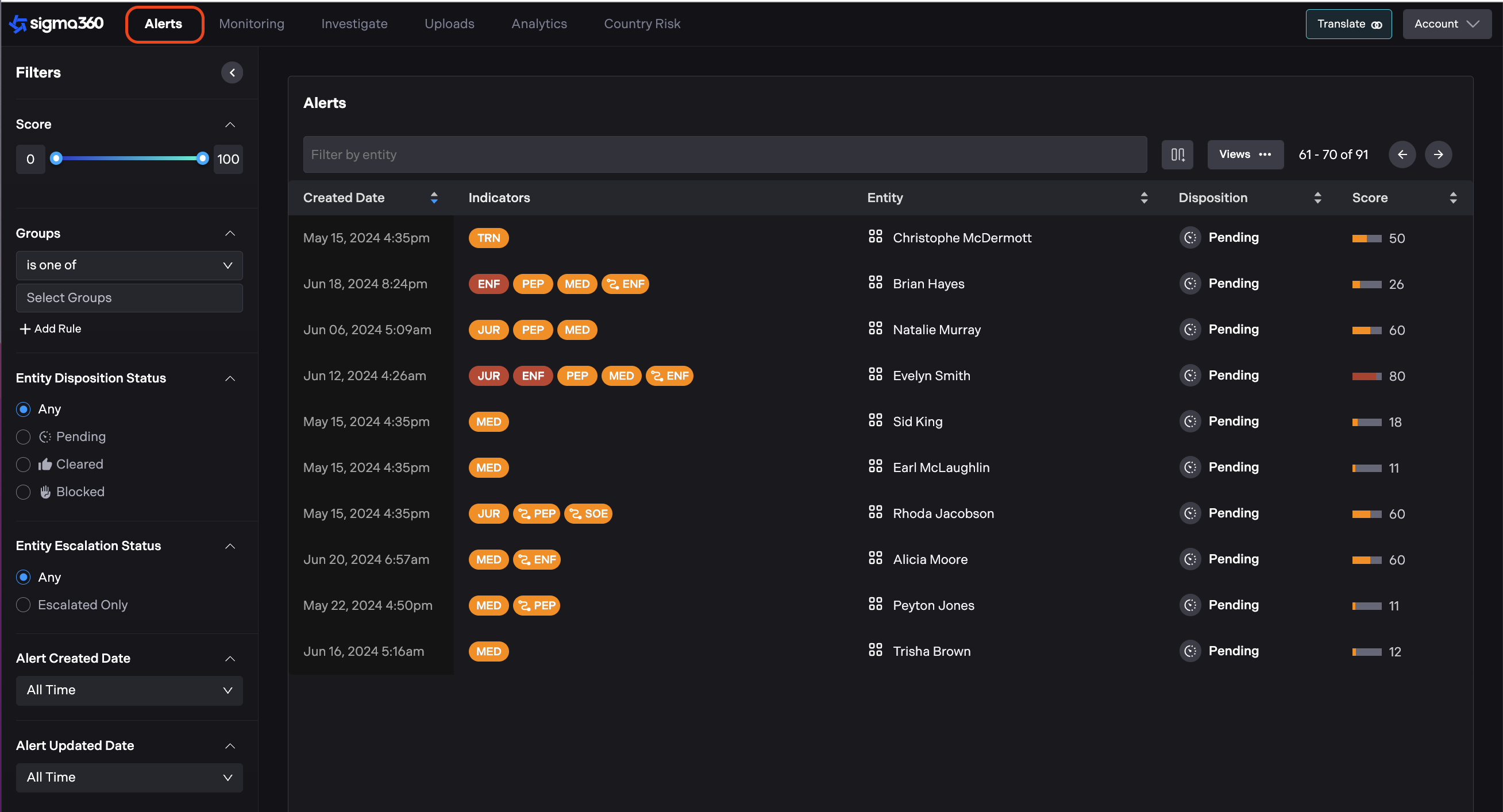Viewport: 1503px width, 812px height.
Task: Sort alerts by Score column arrows
Action: 1453,198
